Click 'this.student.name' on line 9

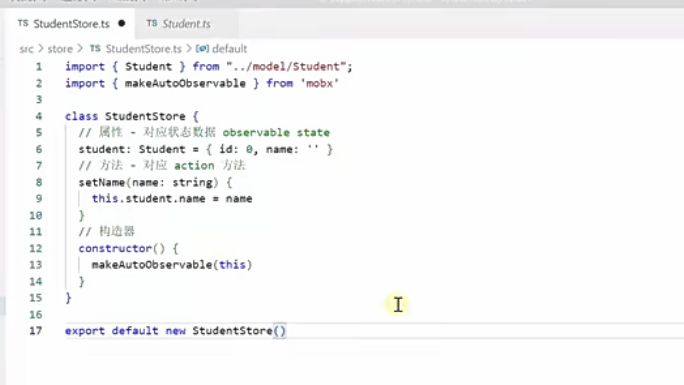(x=148, y=199)
